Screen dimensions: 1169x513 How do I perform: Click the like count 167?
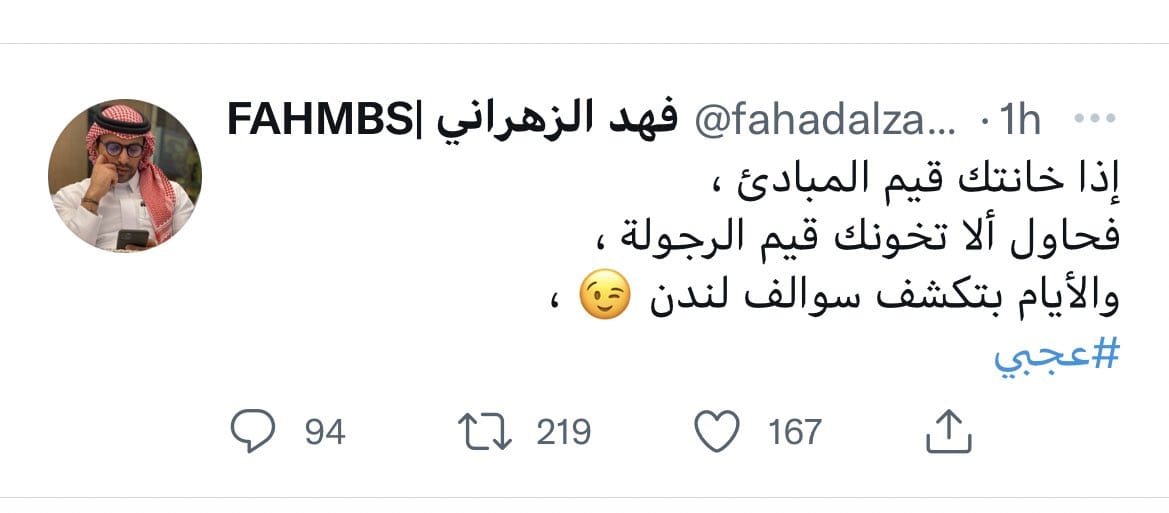pyautogui.click(x=795, y=432)
